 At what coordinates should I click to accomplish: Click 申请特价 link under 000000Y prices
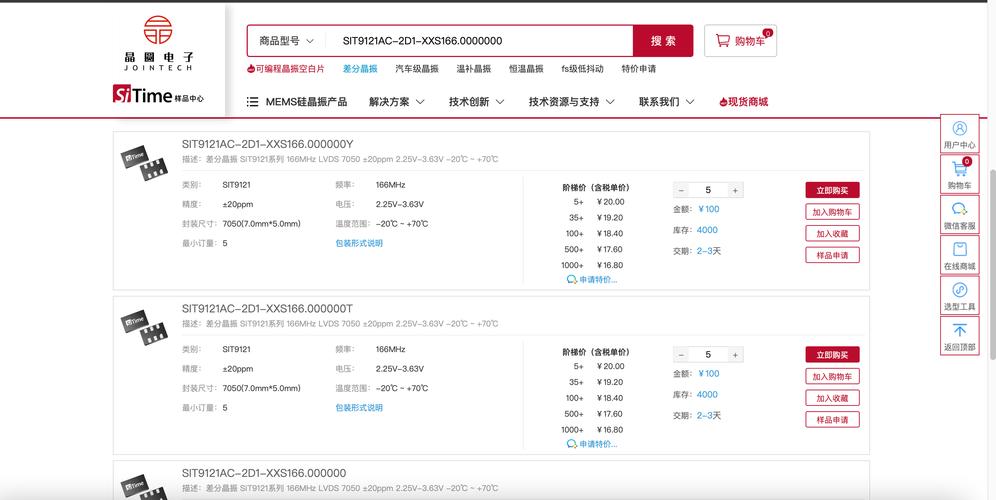point(592,280)
